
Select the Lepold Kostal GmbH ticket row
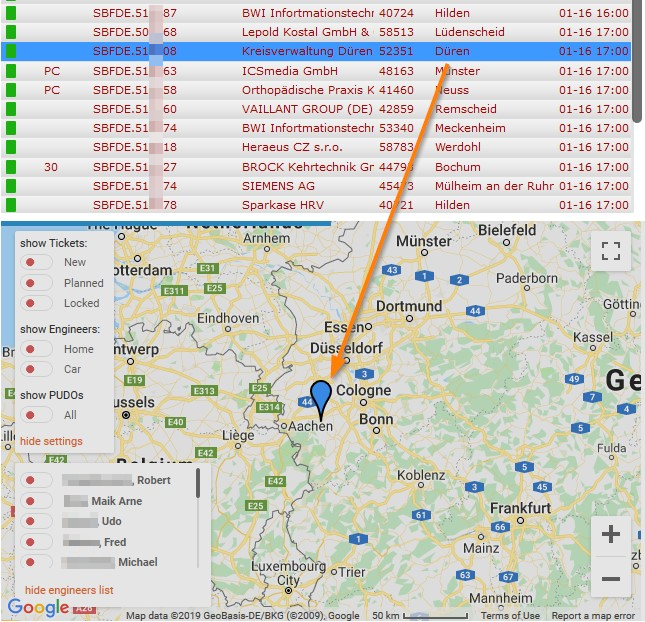coord(316,32)
